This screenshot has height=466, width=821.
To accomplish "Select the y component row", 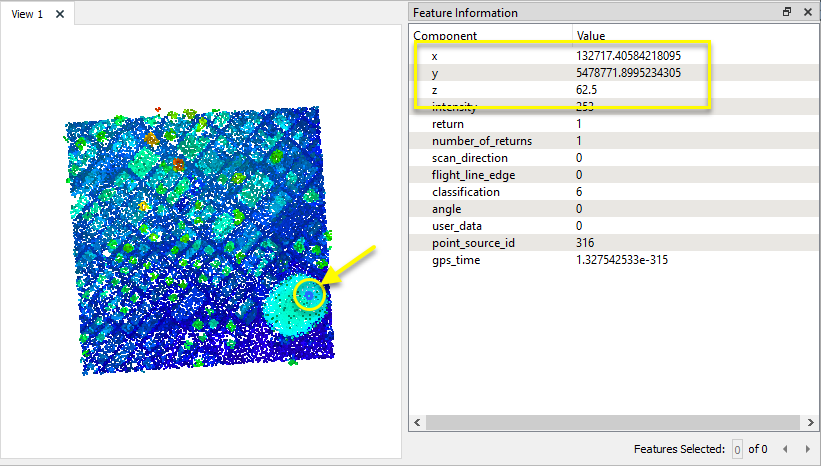I will pos(613,73).
